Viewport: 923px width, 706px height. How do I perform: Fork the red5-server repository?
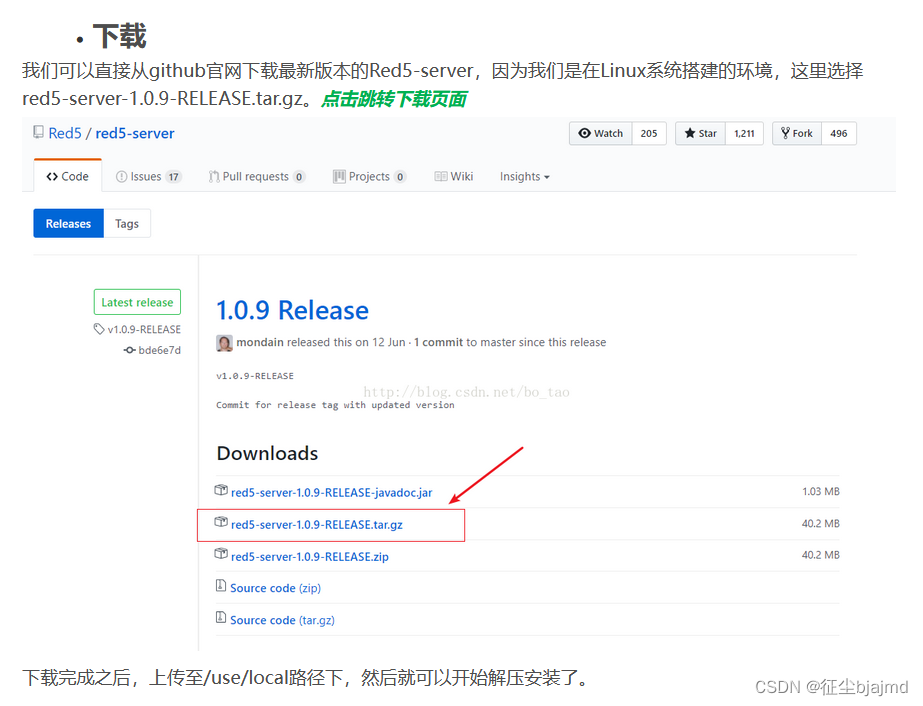click(797, 134)
